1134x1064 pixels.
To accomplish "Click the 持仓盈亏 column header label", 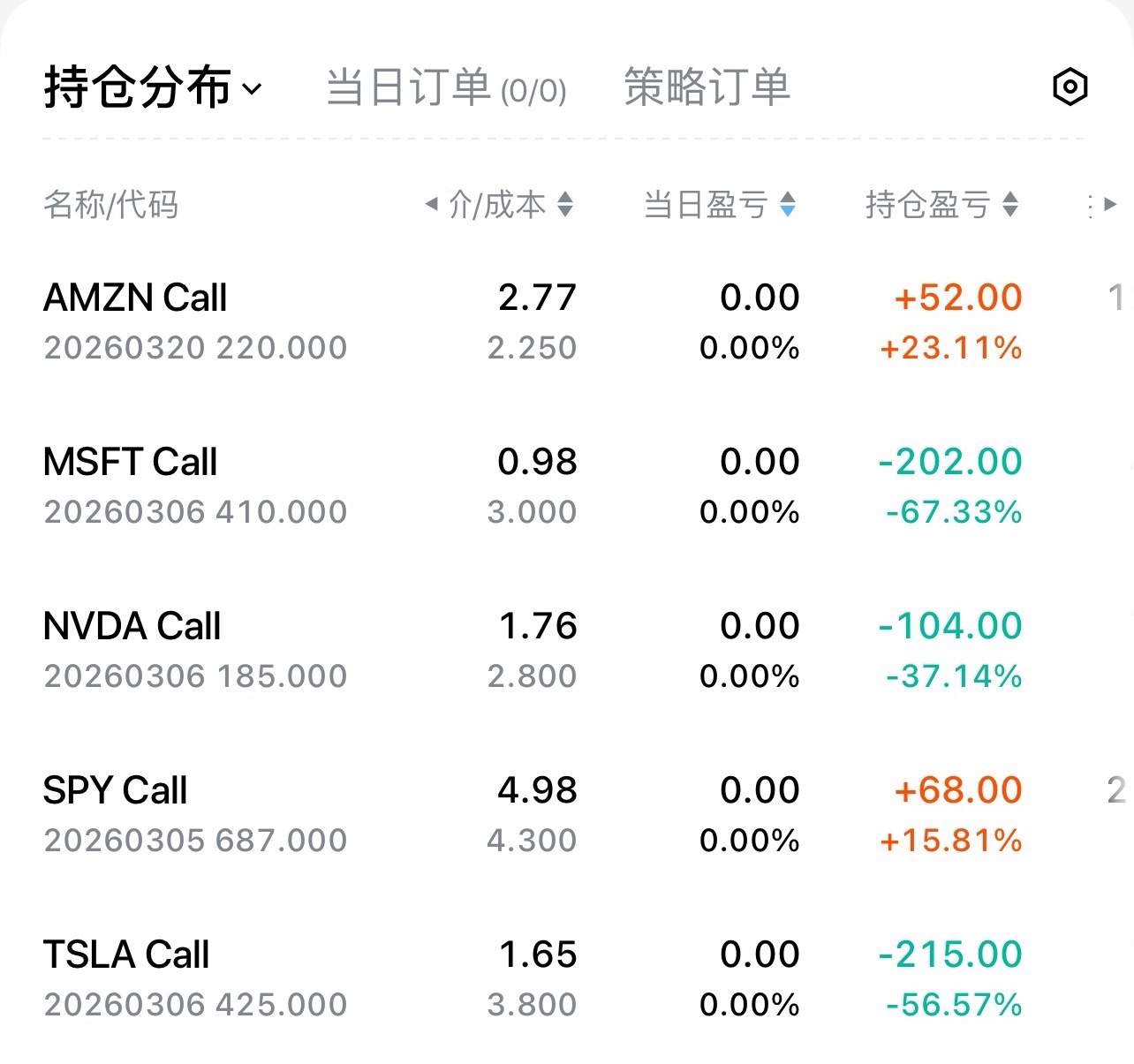I will [926, 205].
